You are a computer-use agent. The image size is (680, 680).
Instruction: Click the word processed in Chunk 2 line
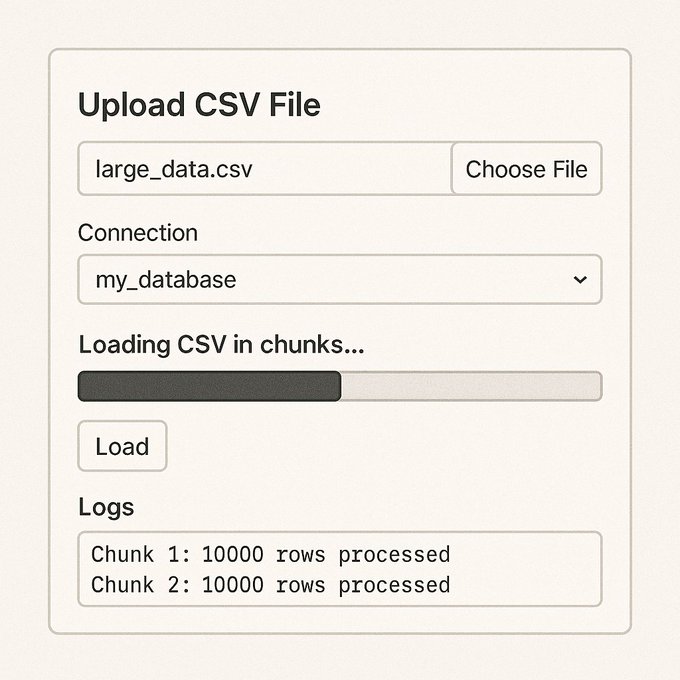pyautogui.click(x=394, y=585)
